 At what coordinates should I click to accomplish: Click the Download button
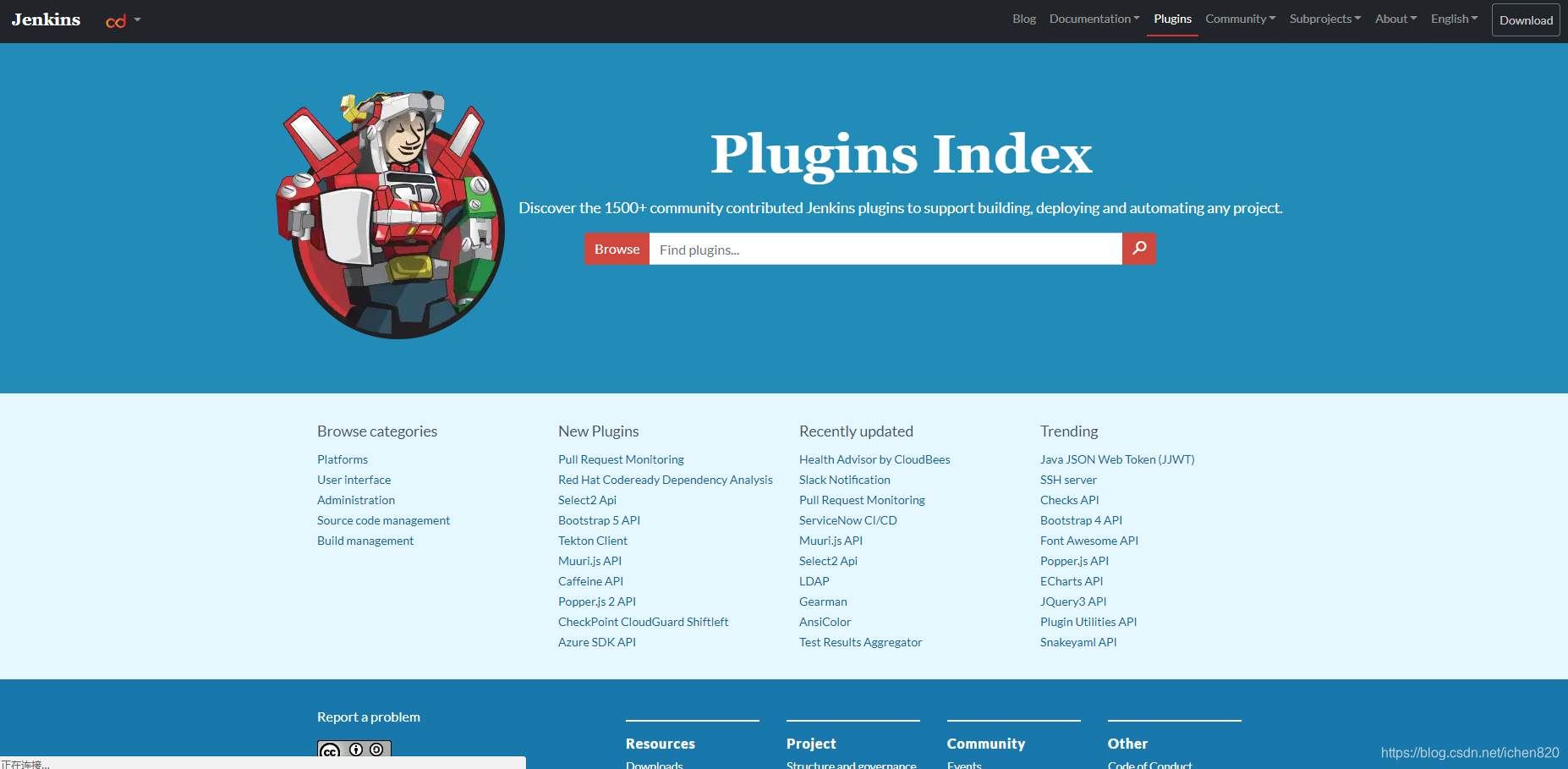pos(1526,20)
